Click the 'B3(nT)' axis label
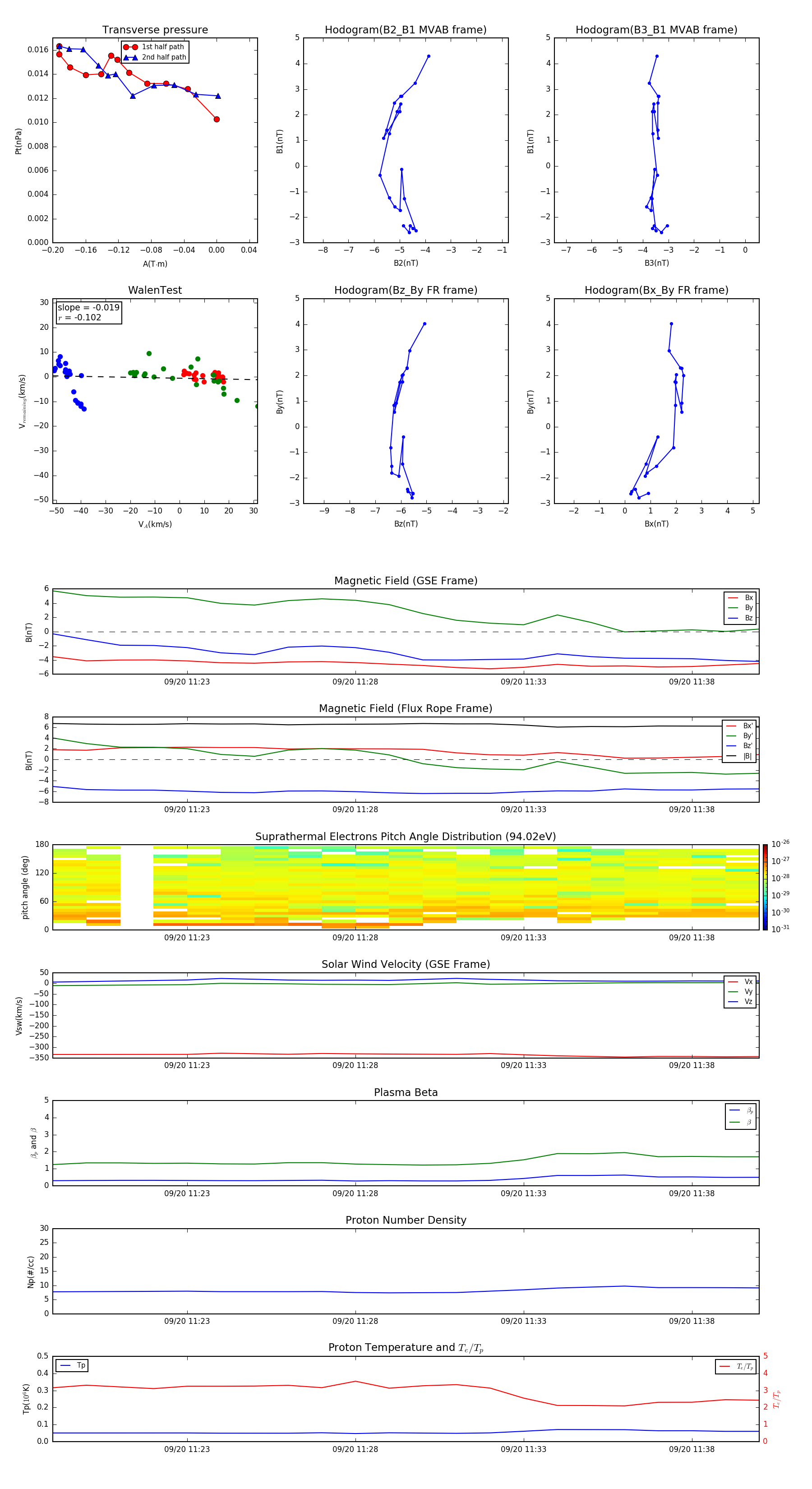The height and width of the screenshot is (1489, 812). pyautogui.click(x=656, y=263)
